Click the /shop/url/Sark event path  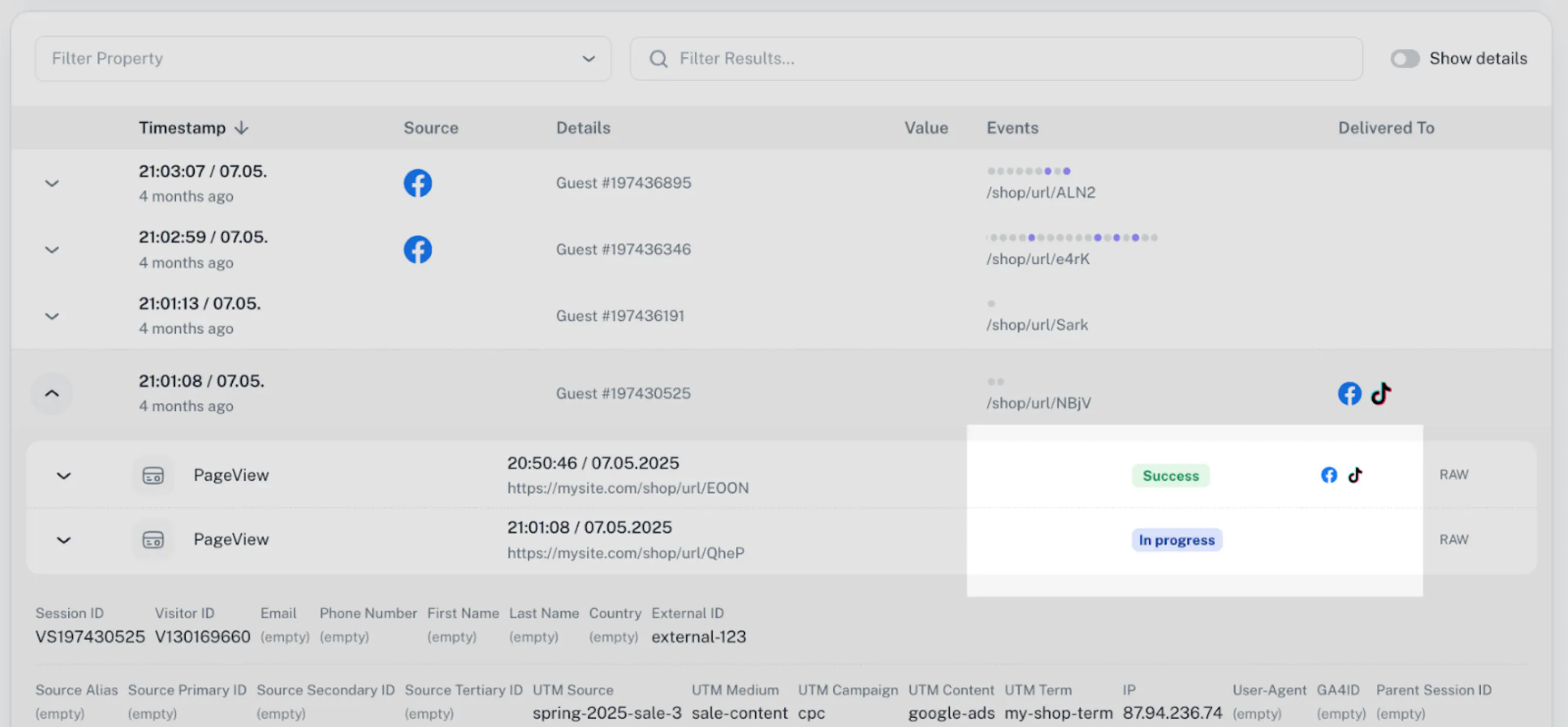click(x=1037, y=325)
